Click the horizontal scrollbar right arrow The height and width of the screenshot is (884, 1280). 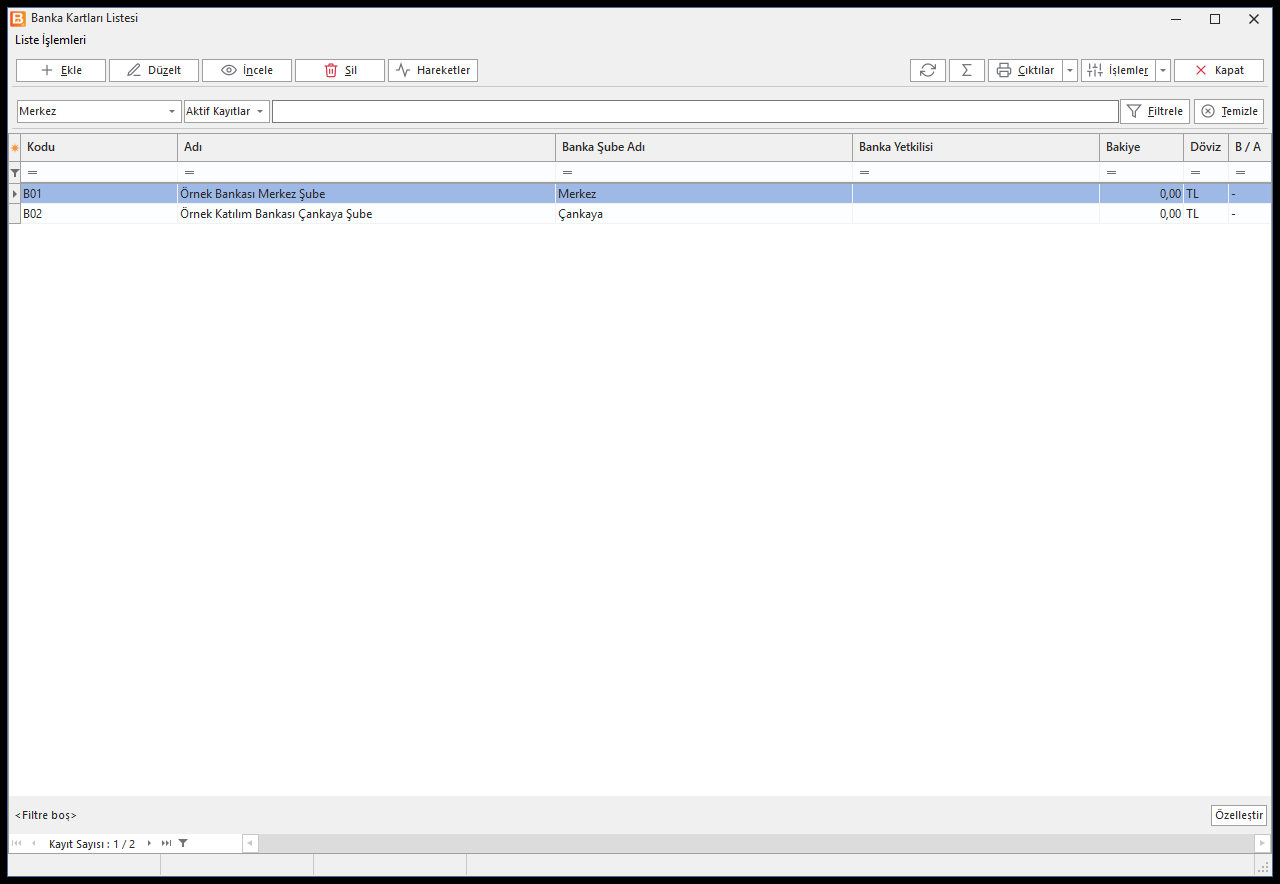(x=1263, y=843)
